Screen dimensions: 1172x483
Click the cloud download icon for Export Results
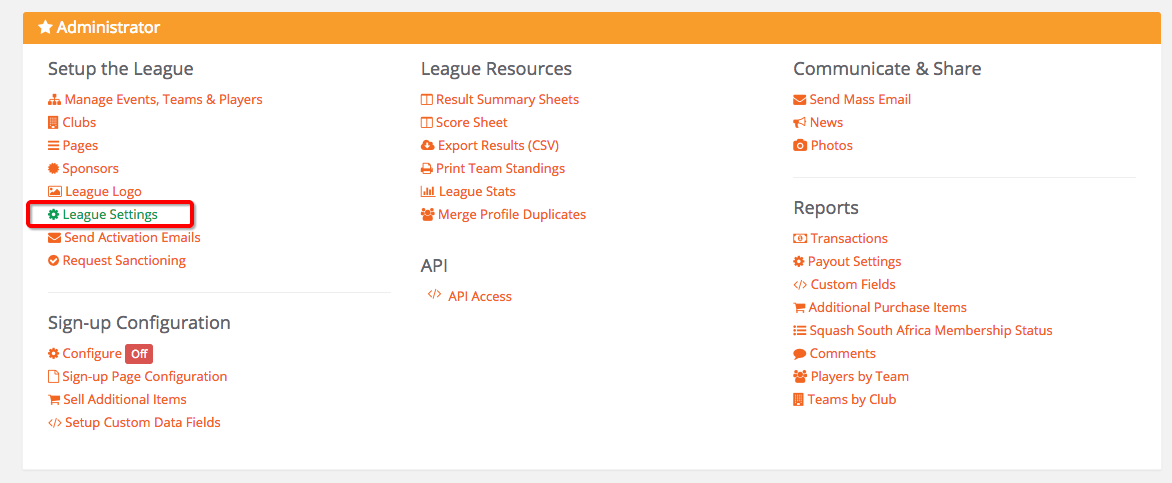click(x=428, y=146)
